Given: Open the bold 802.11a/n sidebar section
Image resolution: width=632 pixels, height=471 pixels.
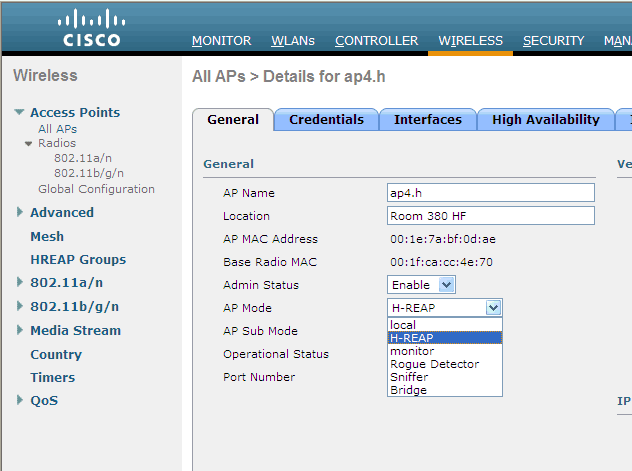Looking at the screenshot, I should click(67, 283).
